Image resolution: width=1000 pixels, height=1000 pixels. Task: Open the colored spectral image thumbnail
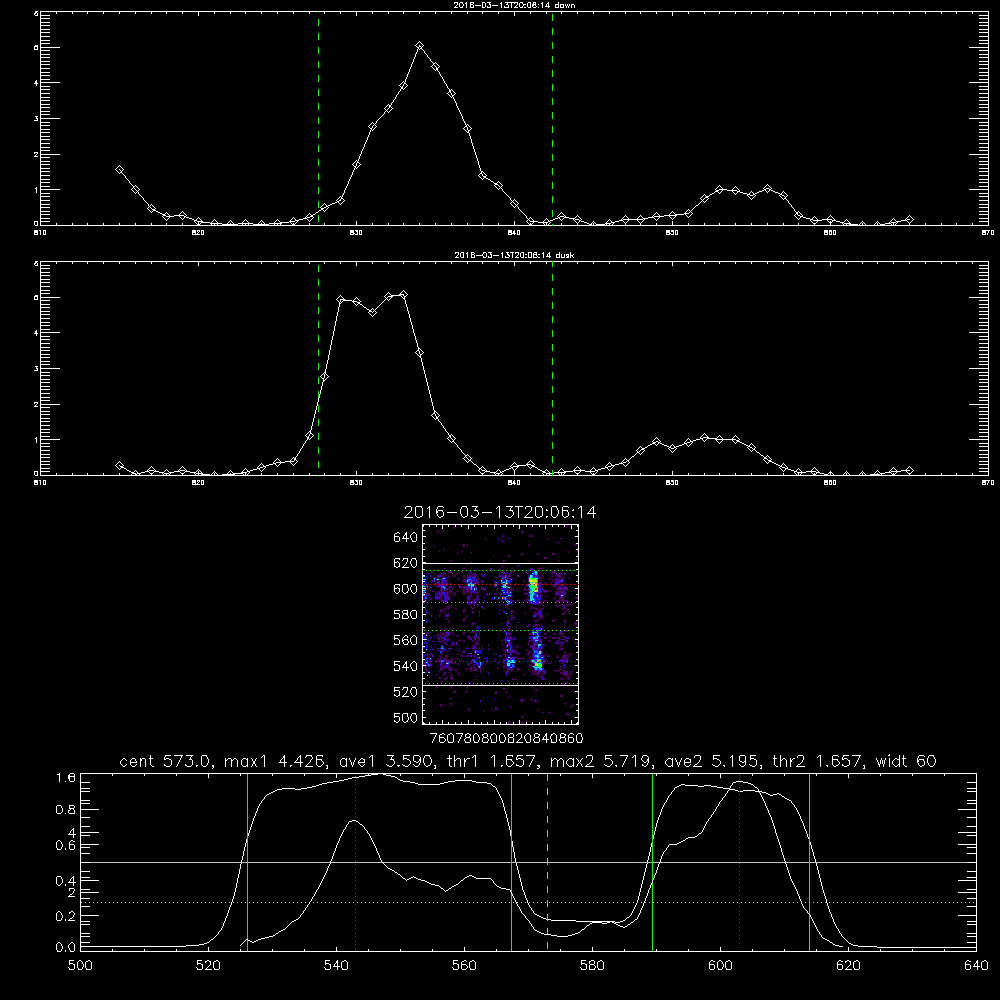click(500, 624)
